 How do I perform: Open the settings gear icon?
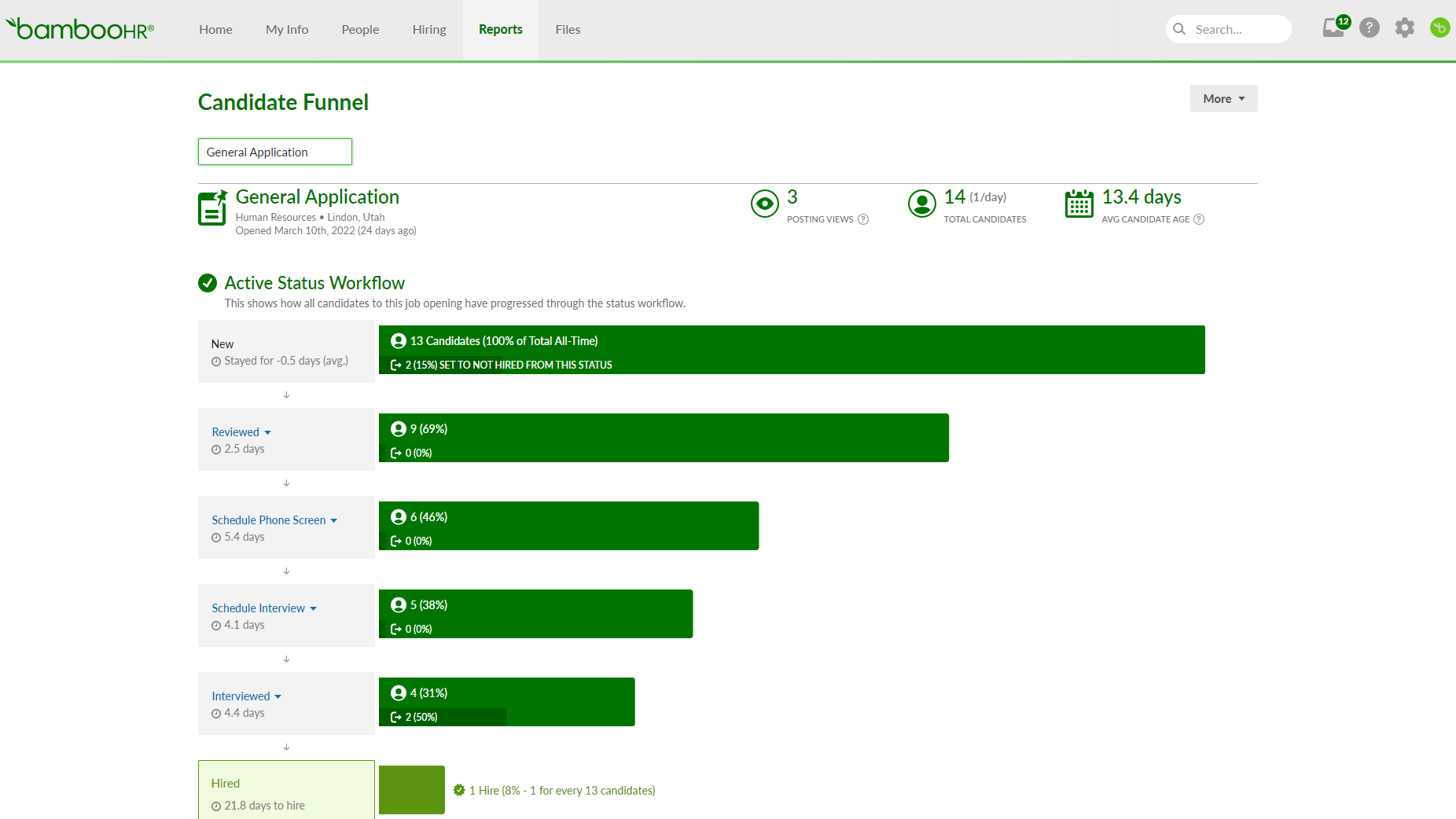(x=1405, y=28)
